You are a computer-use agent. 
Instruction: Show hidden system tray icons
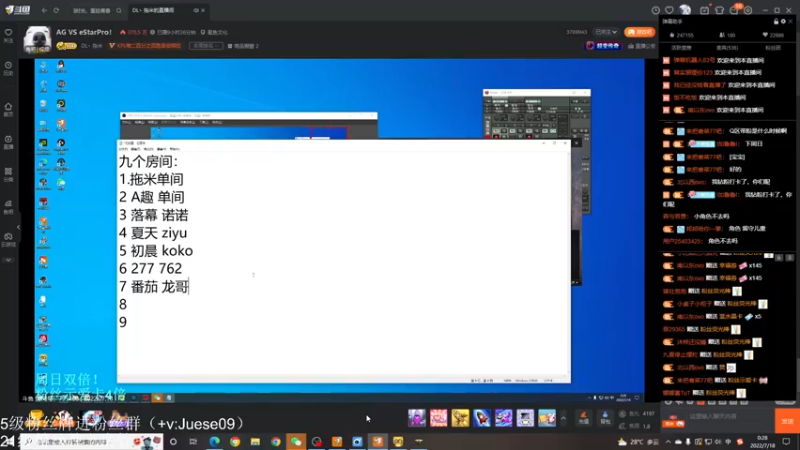(x=668, y=442)
